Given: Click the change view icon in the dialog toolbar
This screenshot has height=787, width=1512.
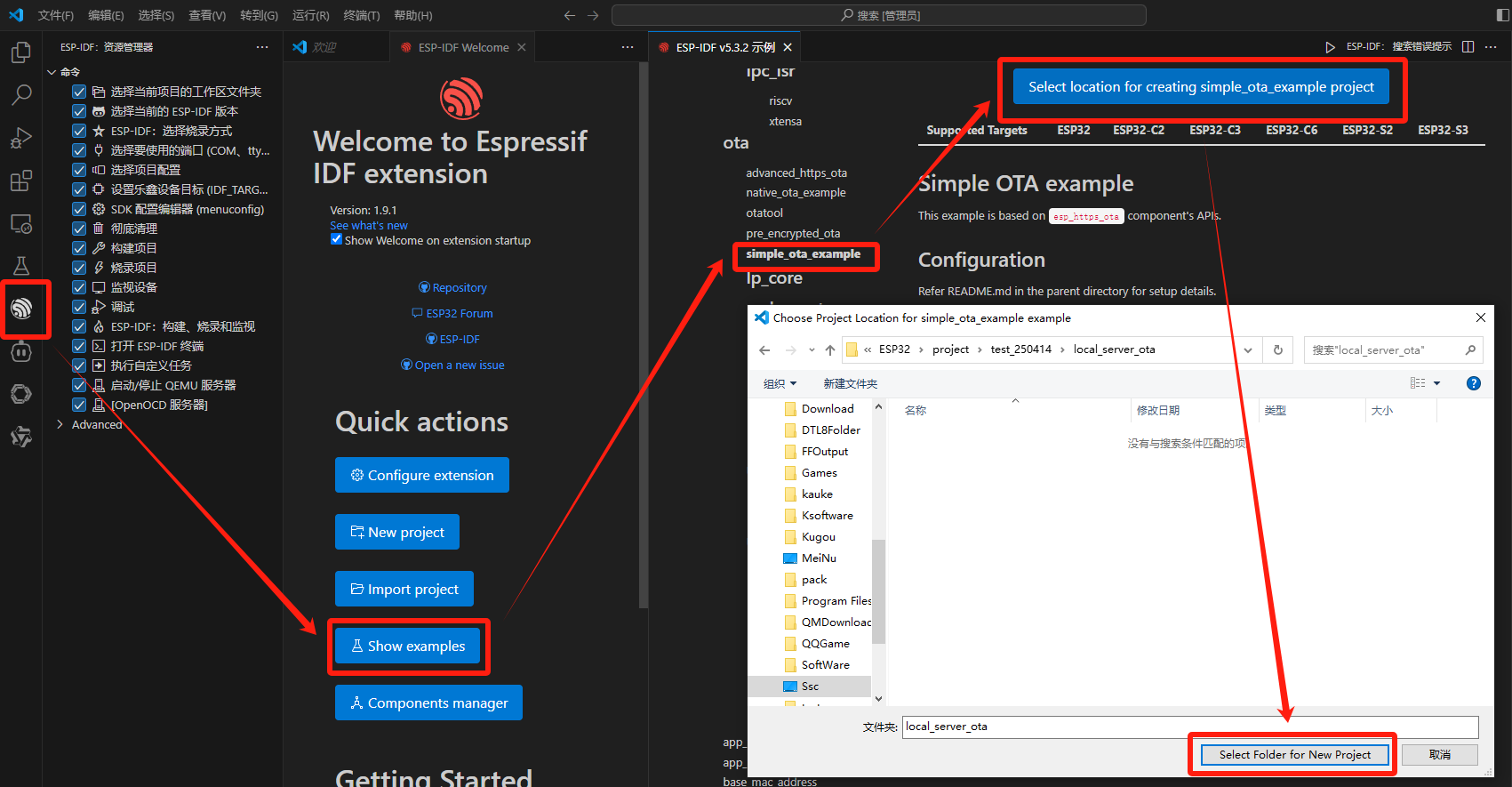Looking at the screenshot, I should tap(1417, 383).
